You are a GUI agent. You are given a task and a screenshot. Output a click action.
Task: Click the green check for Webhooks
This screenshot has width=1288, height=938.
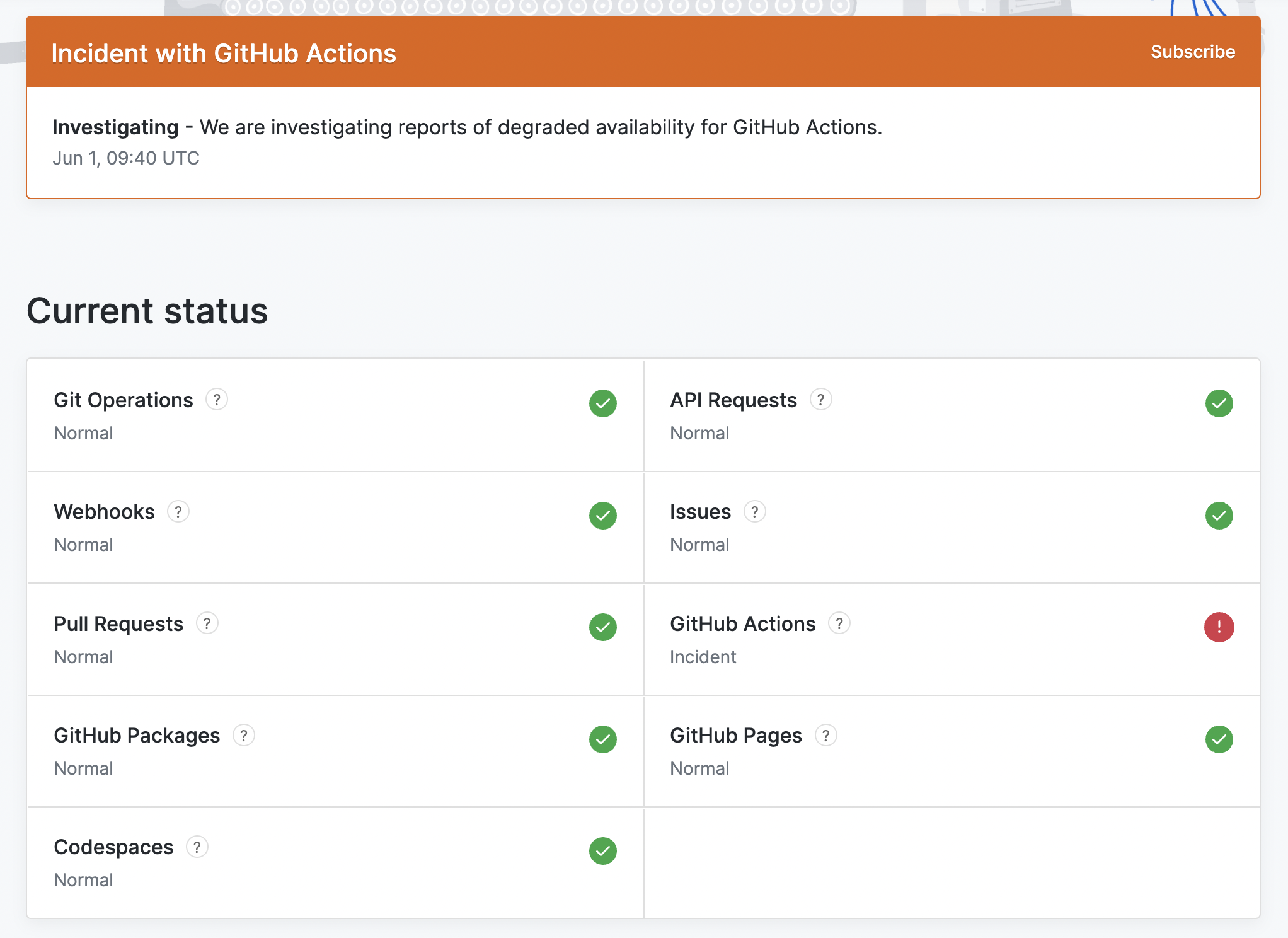(603, 516)
